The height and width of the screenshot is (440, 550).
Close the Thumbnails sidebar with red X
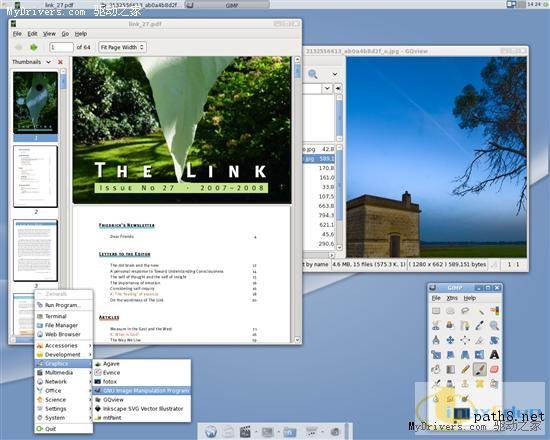pyautogui.click(x=60, y=62)
